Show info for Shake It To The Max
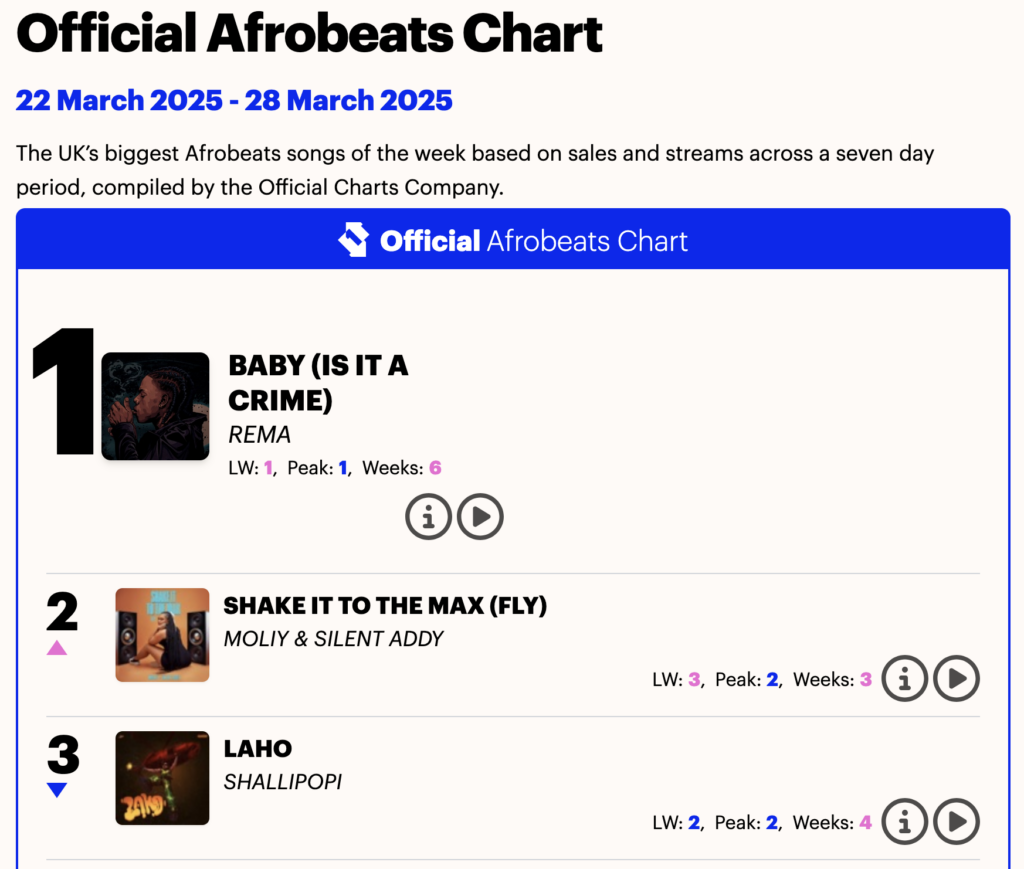Image resolution: width=1024 pixels, height=869 pixels. [905, 679]
